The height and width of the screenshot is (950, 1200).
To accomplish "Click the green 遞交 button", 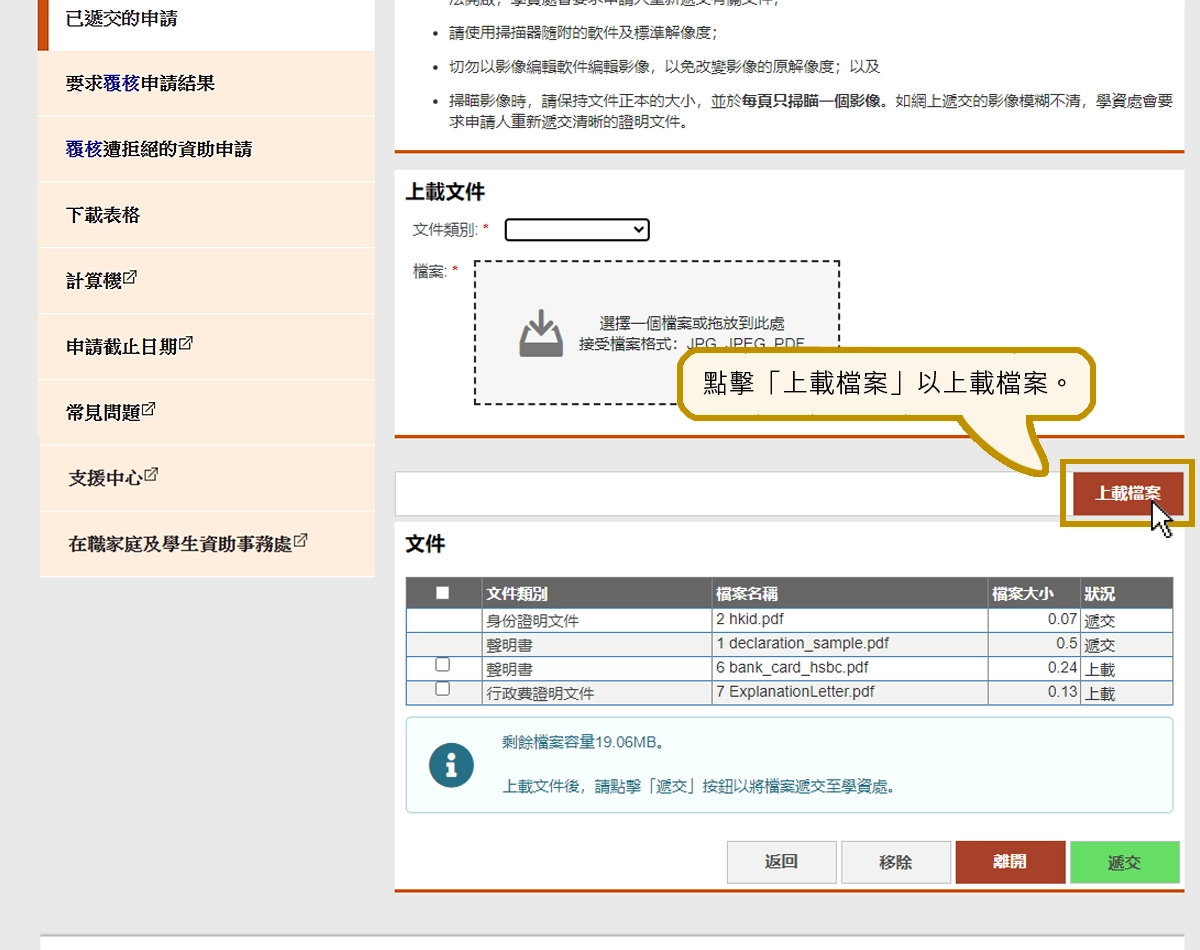I will pyautogui.click(x=1124, y=862).
